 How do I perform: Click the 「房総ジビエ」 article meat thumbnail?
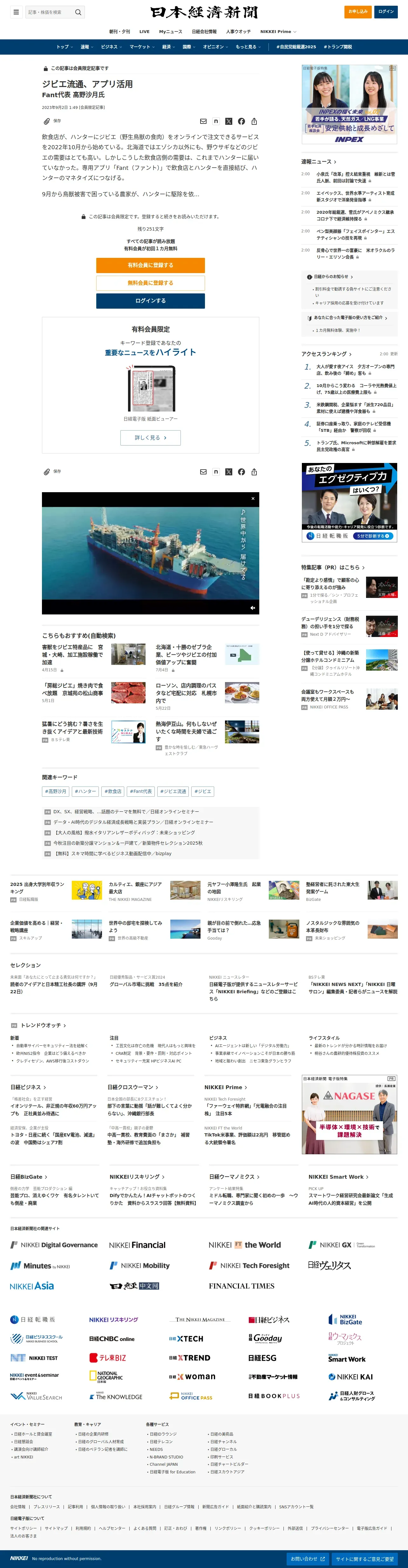(128, 693)
